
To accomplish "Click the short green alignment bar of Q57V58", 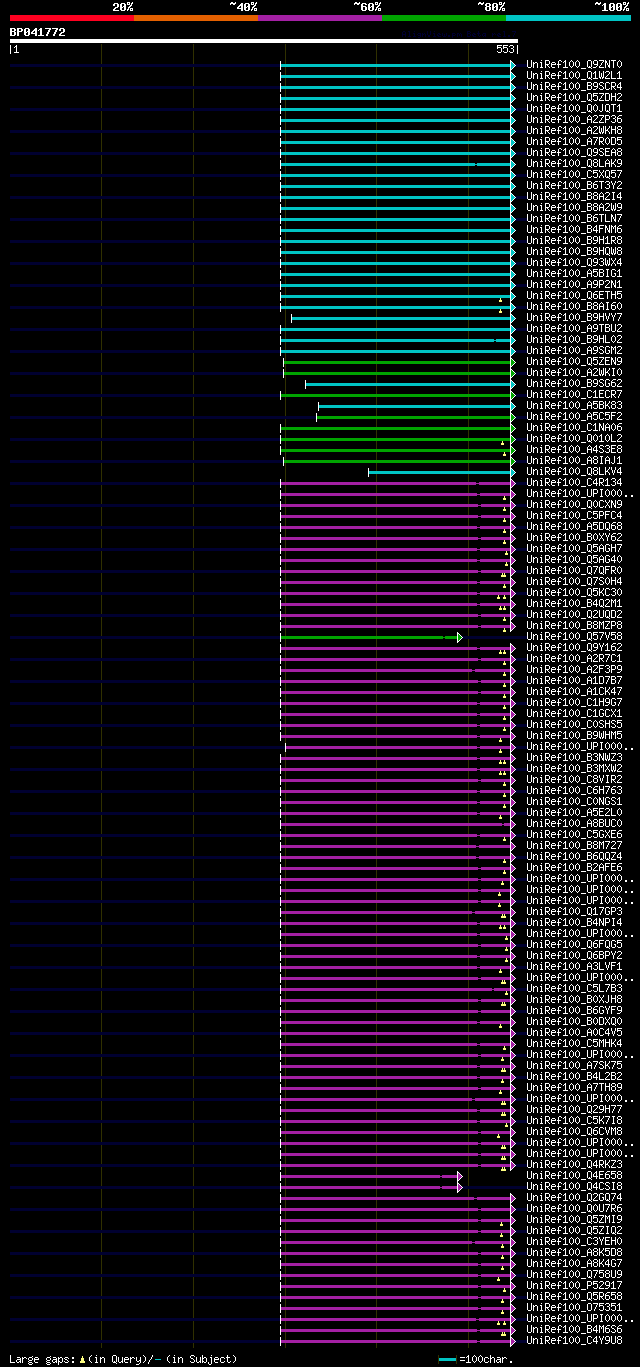I will coord(370,637).
